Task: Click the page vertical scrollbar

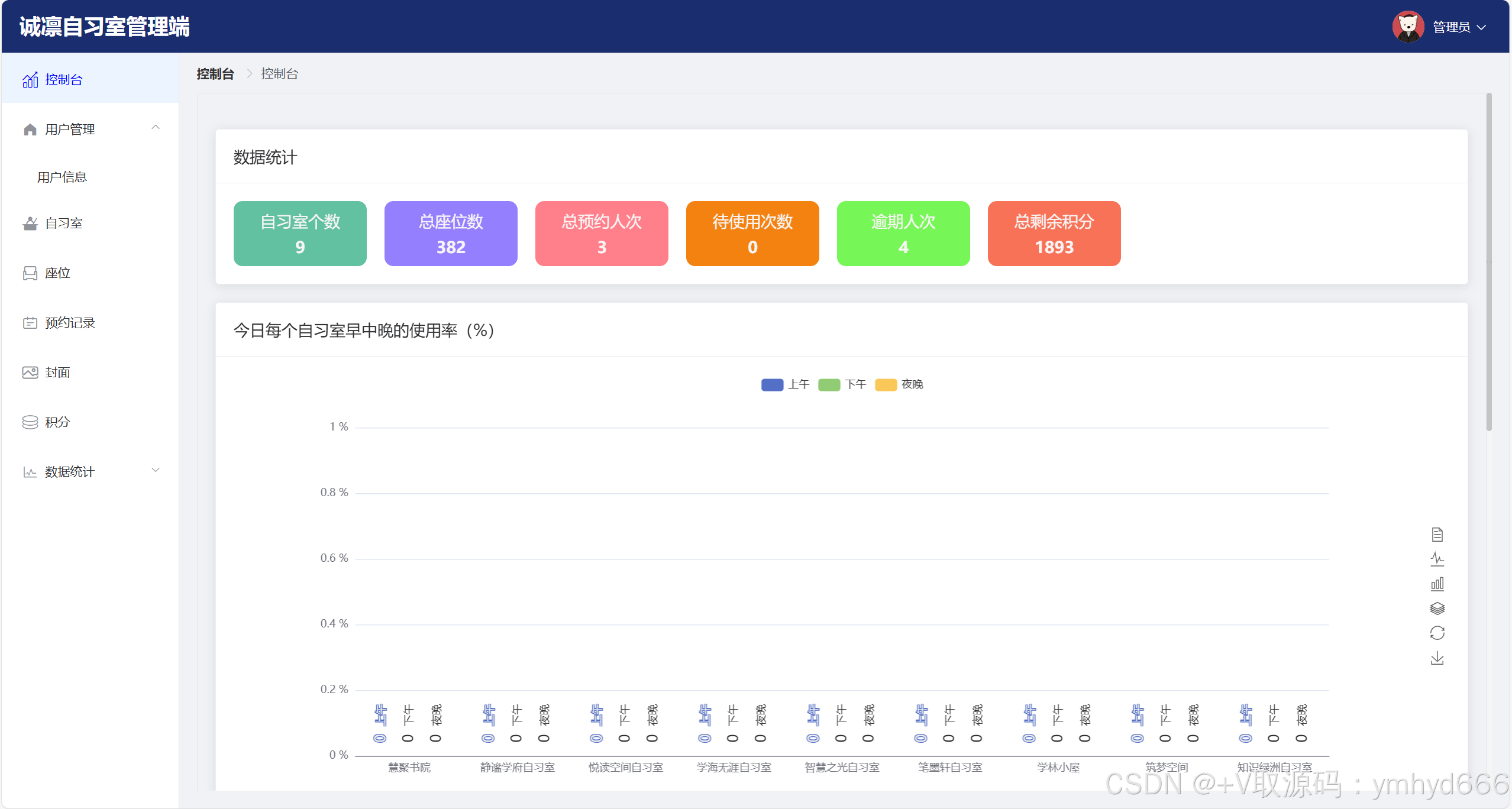Action: (x=1488, y=261)
